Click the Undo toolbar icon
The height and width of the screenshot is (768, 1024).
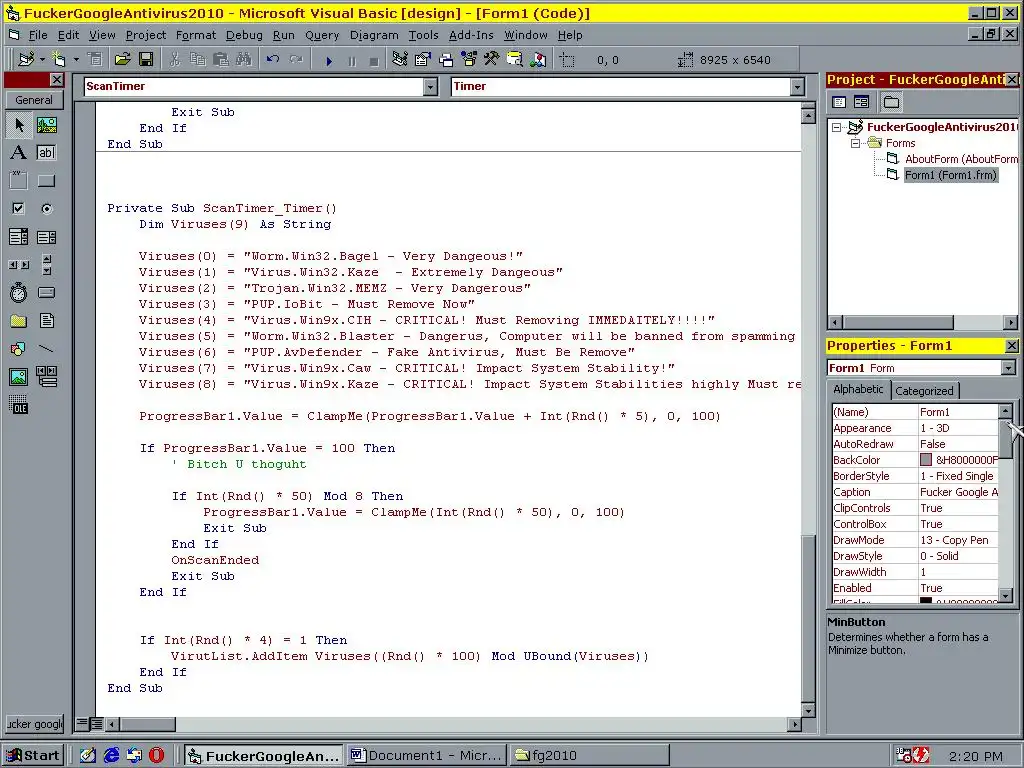coord(273,60)
